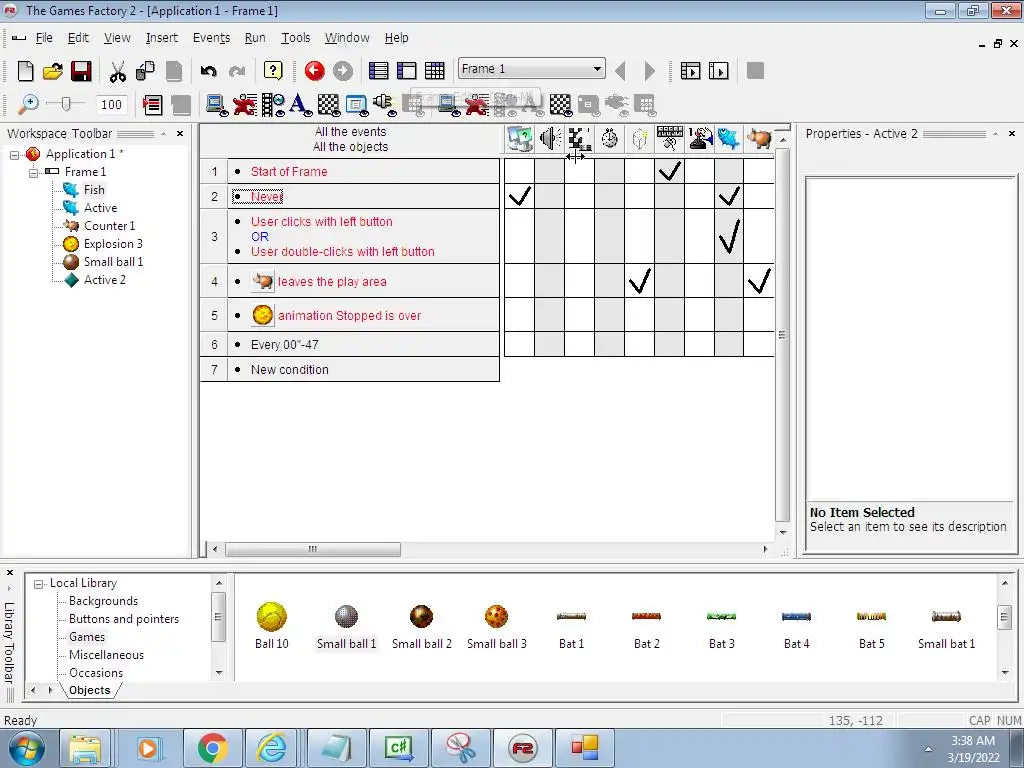
Task: Select Explosion 3 in workspace tree
Action: [x=112, y=244]
